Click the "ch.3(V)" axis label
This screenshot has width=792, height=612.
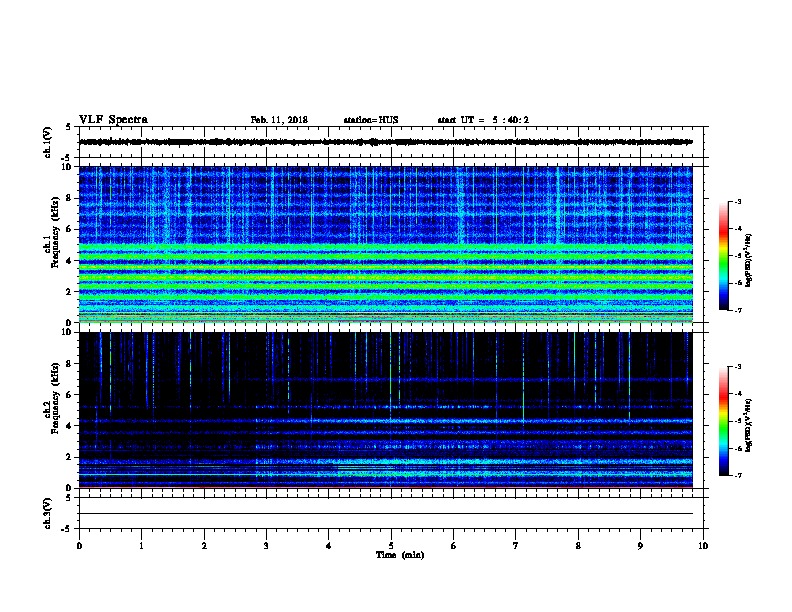pos(47,513)
